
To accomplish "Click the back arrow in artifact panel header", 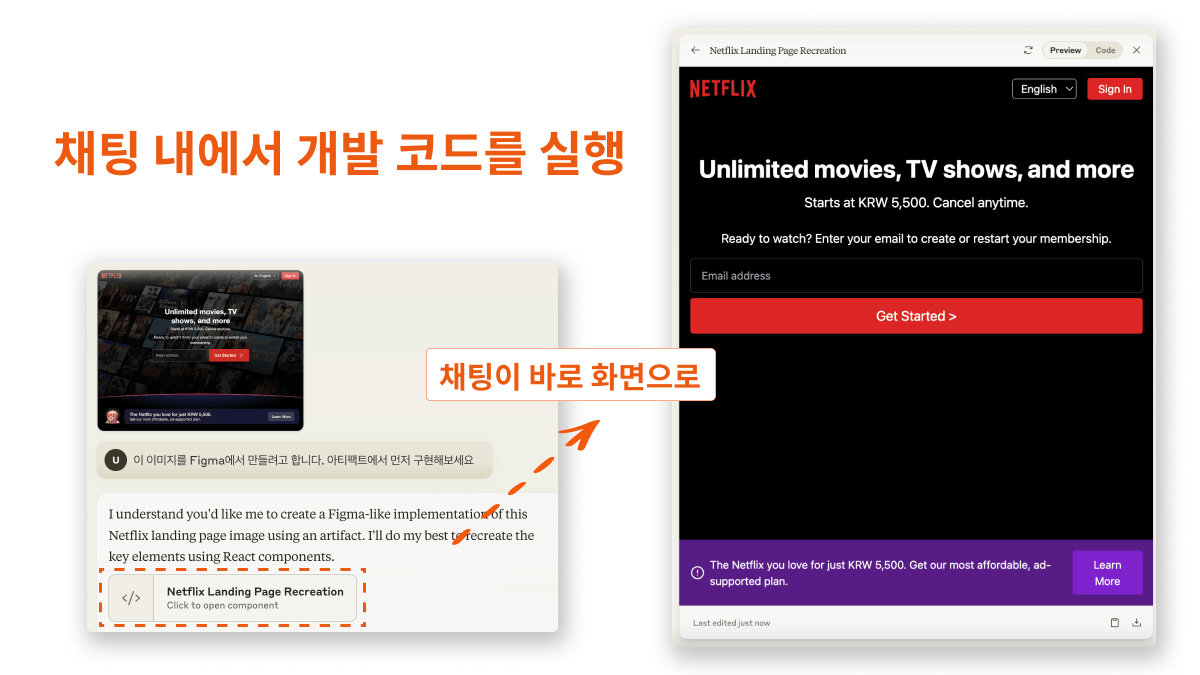I will click(x=696, y=50).
